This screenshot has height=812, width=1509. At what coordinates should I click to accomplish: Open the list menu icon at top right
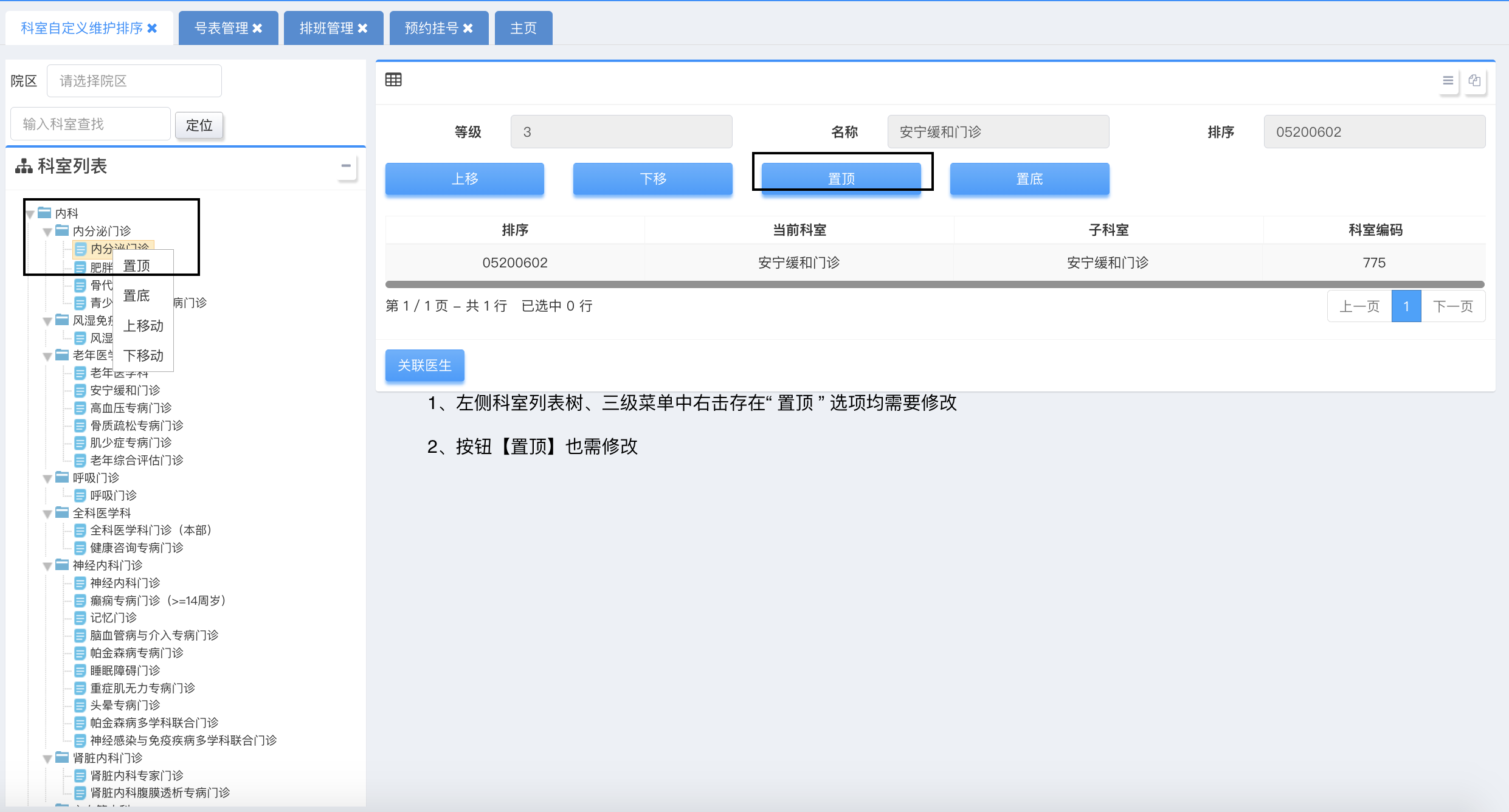click(x=1448, y=80)
